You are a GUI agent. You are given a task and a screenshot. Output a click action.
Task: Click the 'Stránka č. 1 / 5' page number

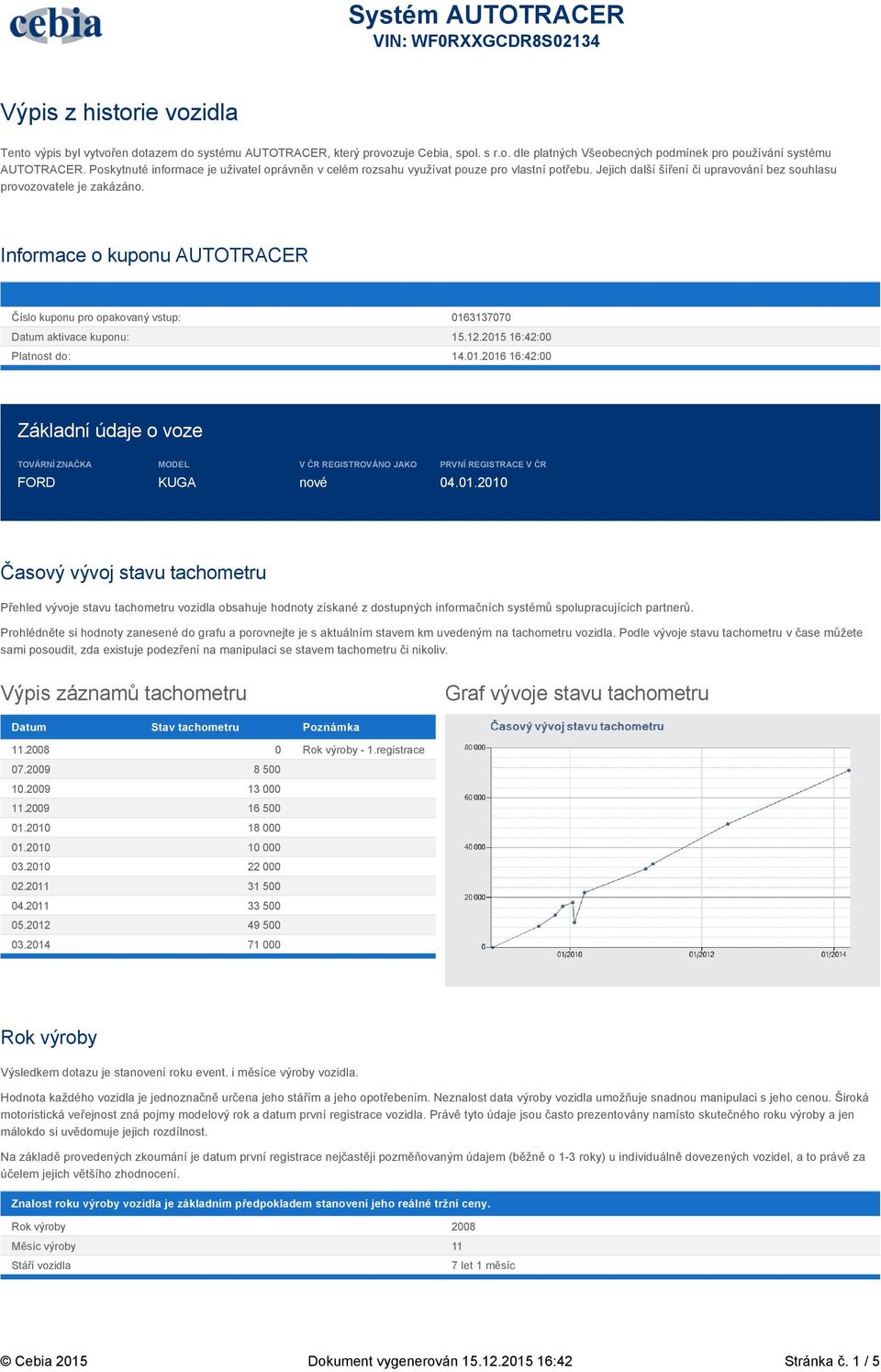[832, 1361]
